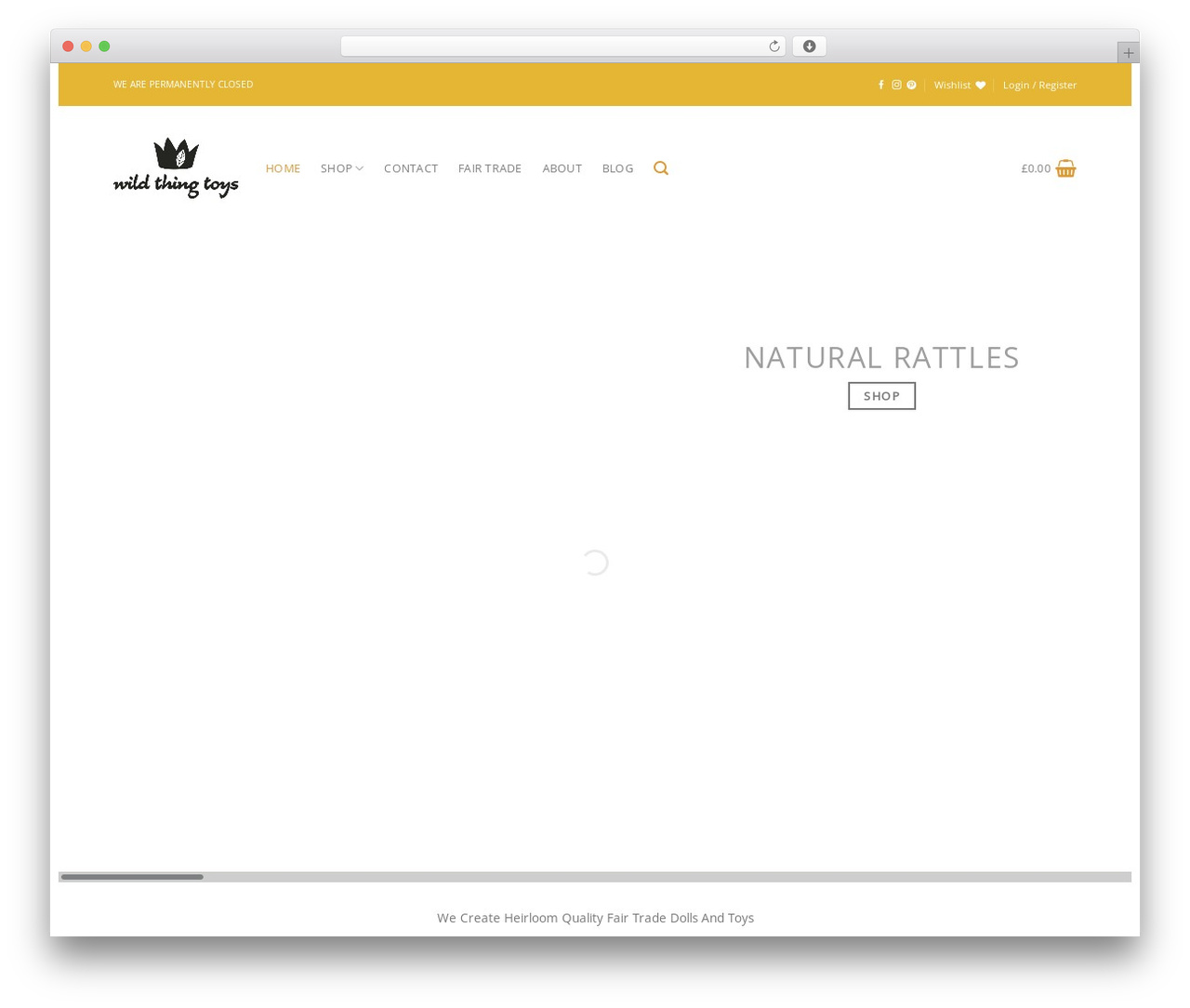The image size is (1190, 1008).
Task: Open the Instagram social icon
Action: (x=896, y=85)
